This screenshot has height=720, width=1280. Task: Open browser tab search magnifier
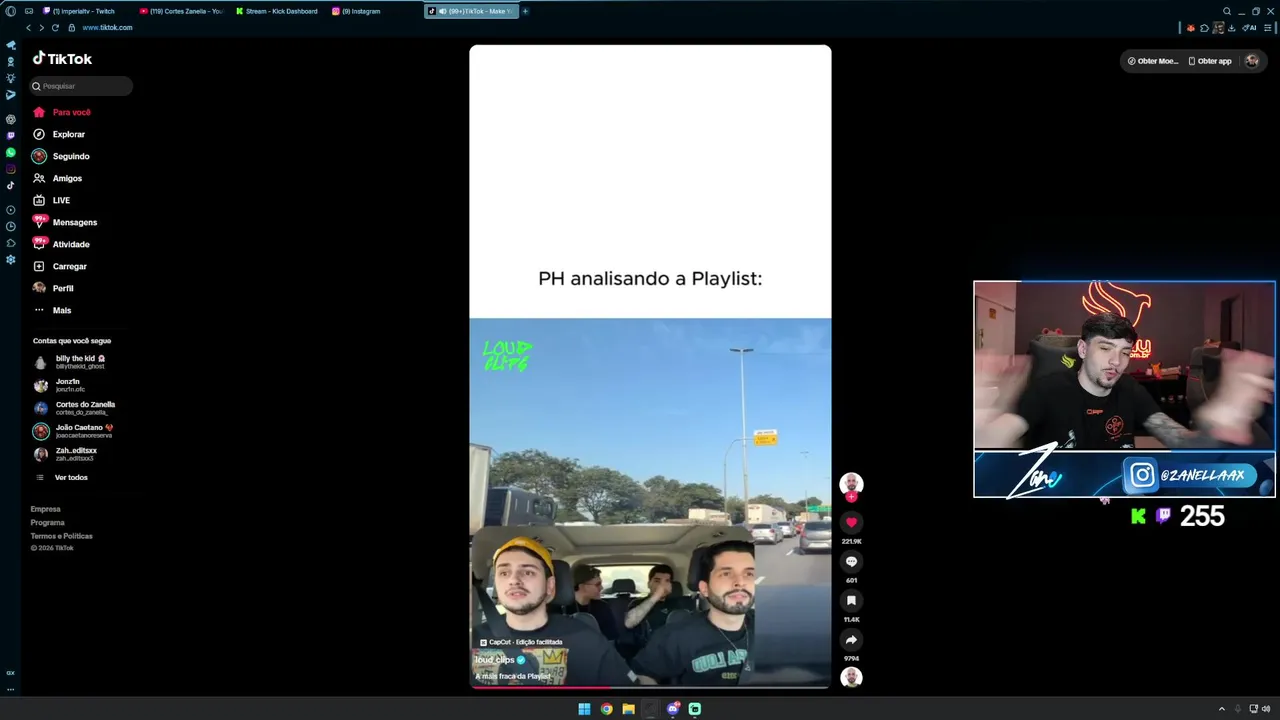[x=1227, y=11]
